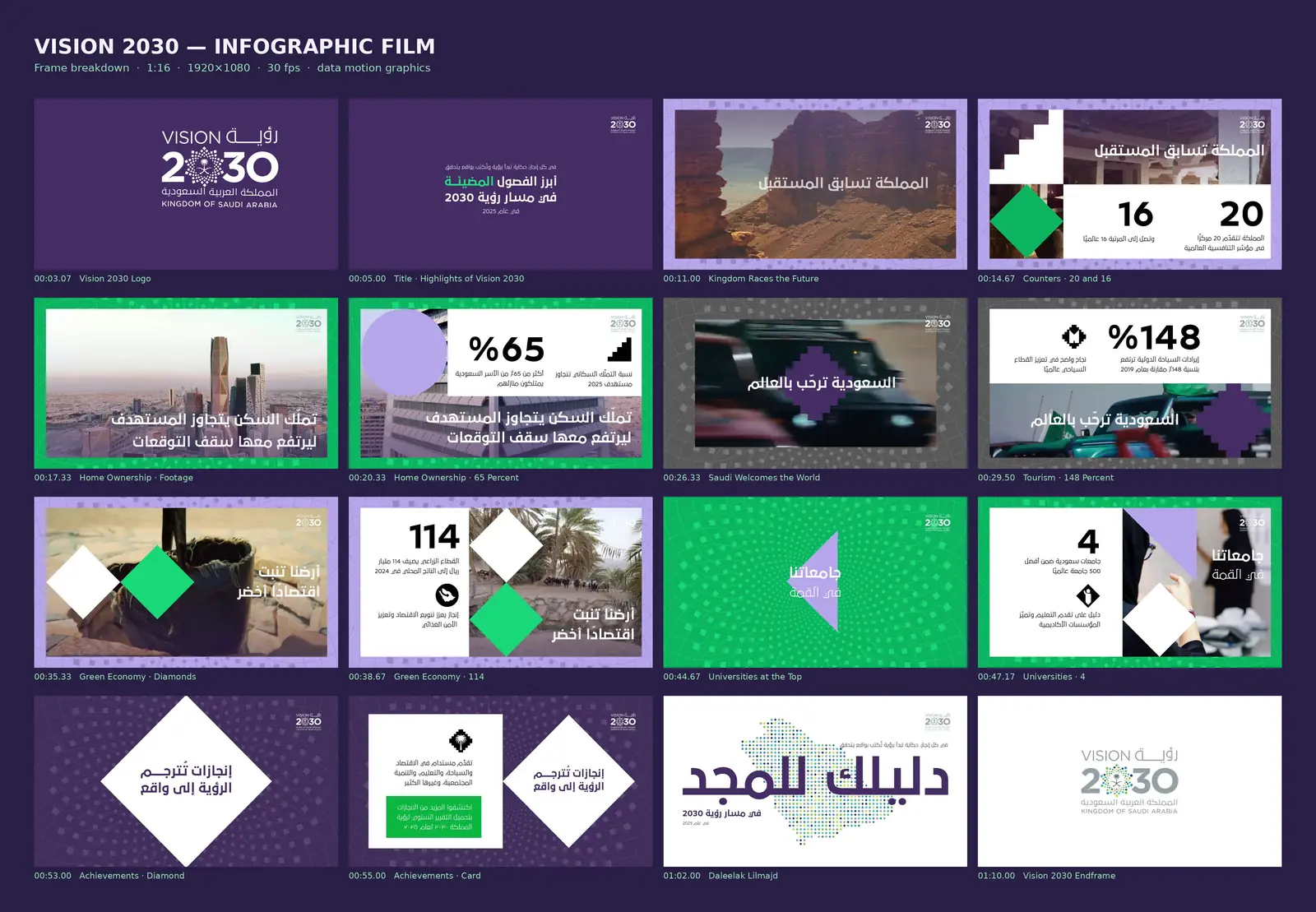Click the 'Home Ownership · Footage' caption
This screenshot has width=1316, height=912.
(137, 478)
